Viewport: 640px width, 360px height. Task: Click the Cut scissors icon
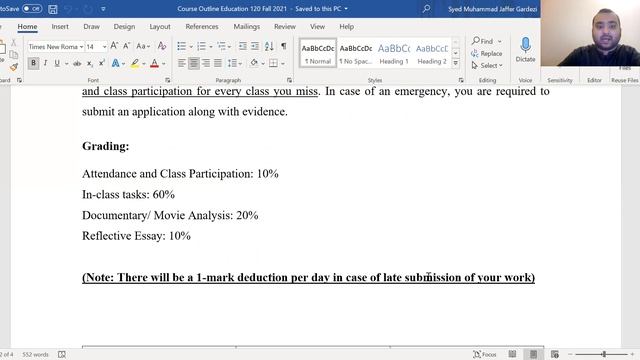[13, 42]
